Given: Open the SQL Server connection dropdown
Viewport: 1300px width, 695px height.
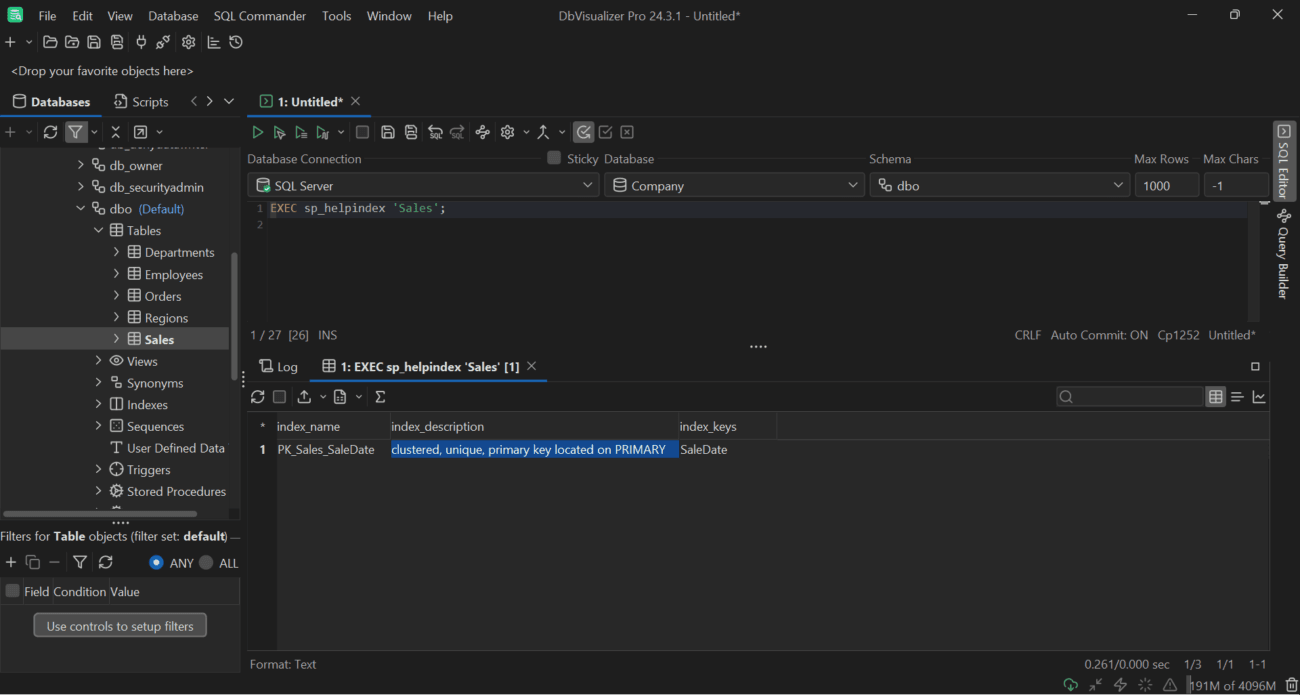Looking at the screenshot, I should pyautogui.click(x=588, y=184).
